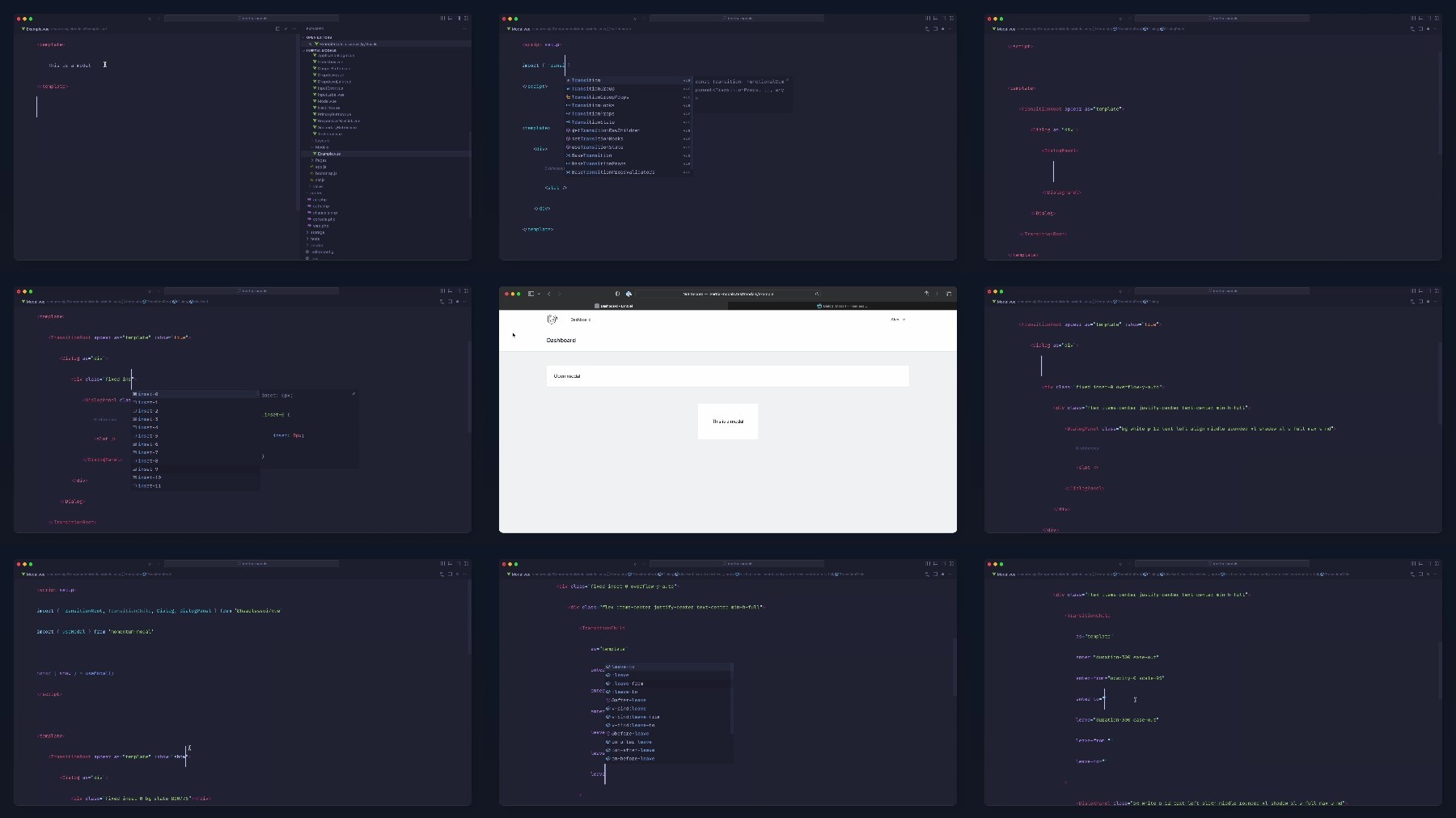
Task: Collapse the Open Editors section
Action: click(x=319, y=37)
